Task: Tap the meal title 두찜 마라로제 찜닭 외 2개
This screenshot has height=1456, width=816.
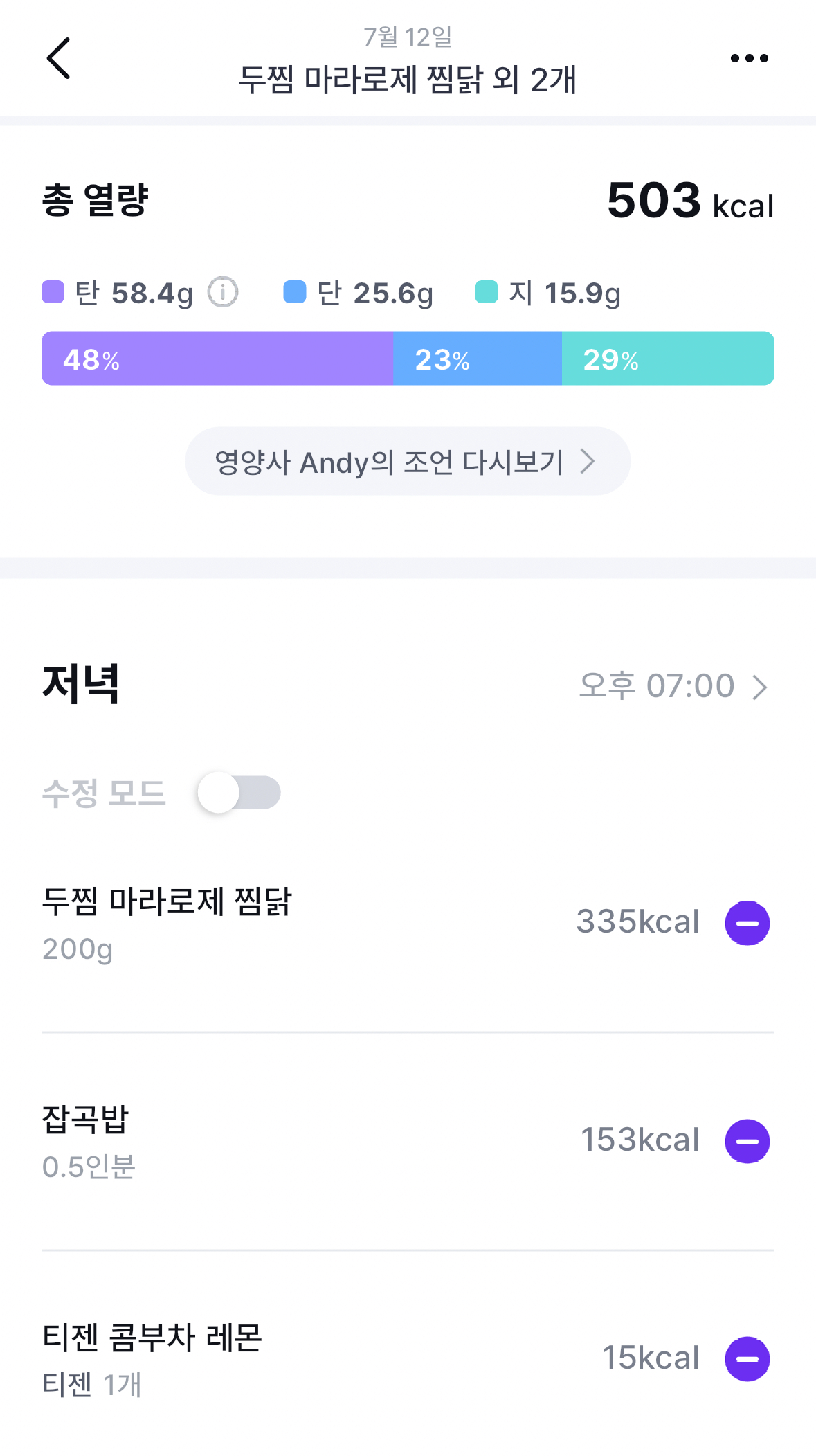Action: tap(408, 80)
